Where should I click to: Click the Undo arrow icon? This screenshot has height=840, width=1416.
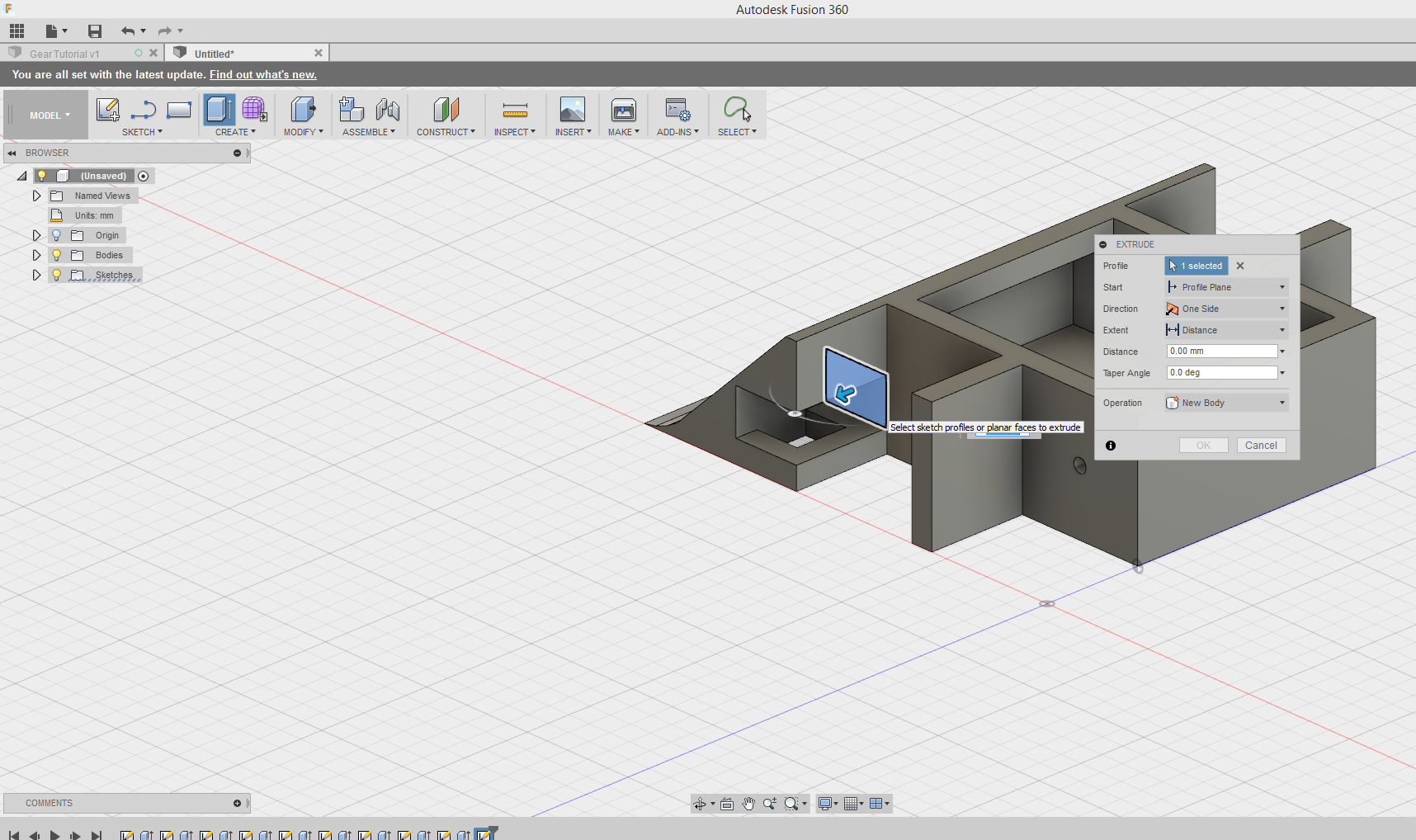pyautogui.click(x=127, y=31)
